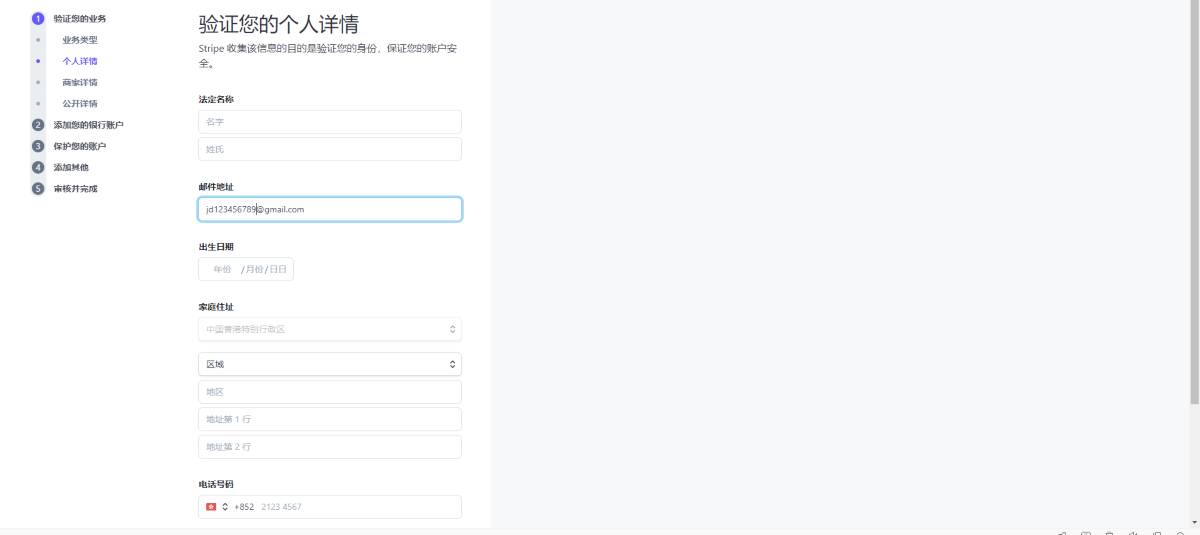
Task: Click the Hong Kong flag icon
Action: (211, 507)
